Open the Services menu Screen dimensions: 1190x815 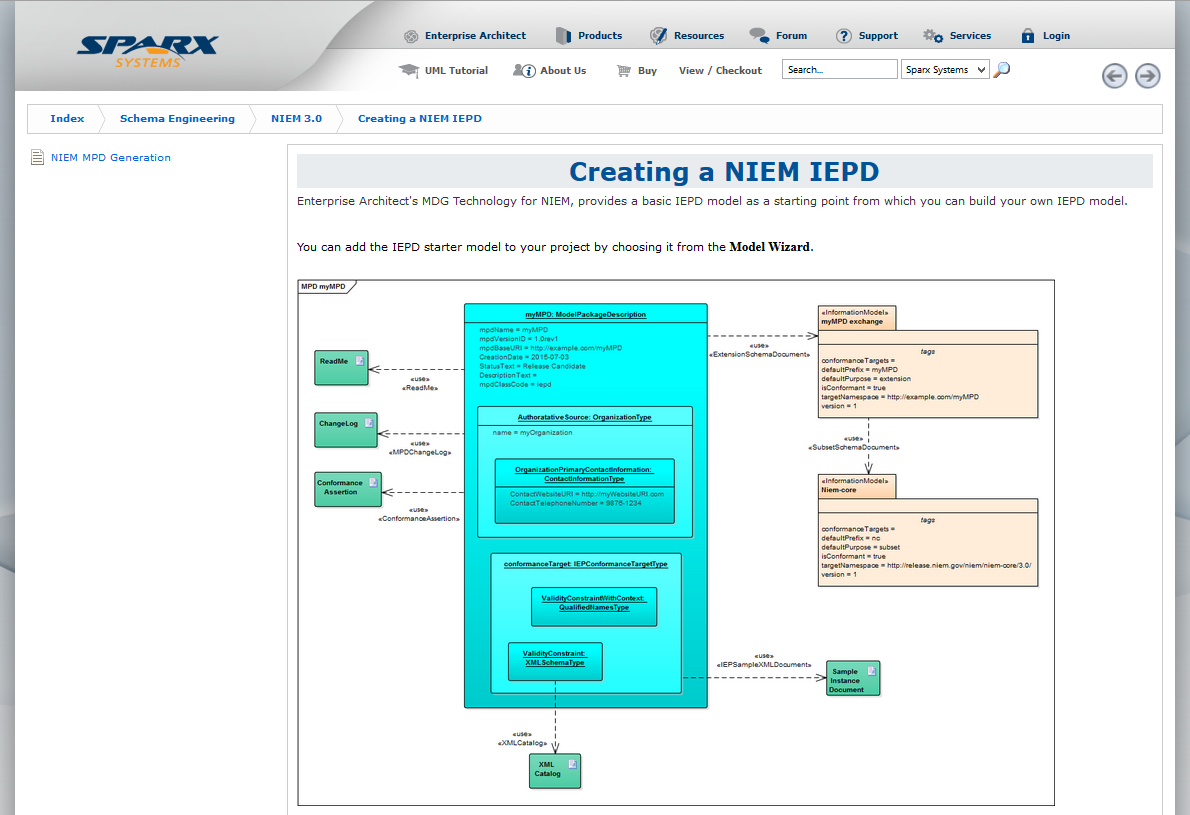click(x=970, y=36)
